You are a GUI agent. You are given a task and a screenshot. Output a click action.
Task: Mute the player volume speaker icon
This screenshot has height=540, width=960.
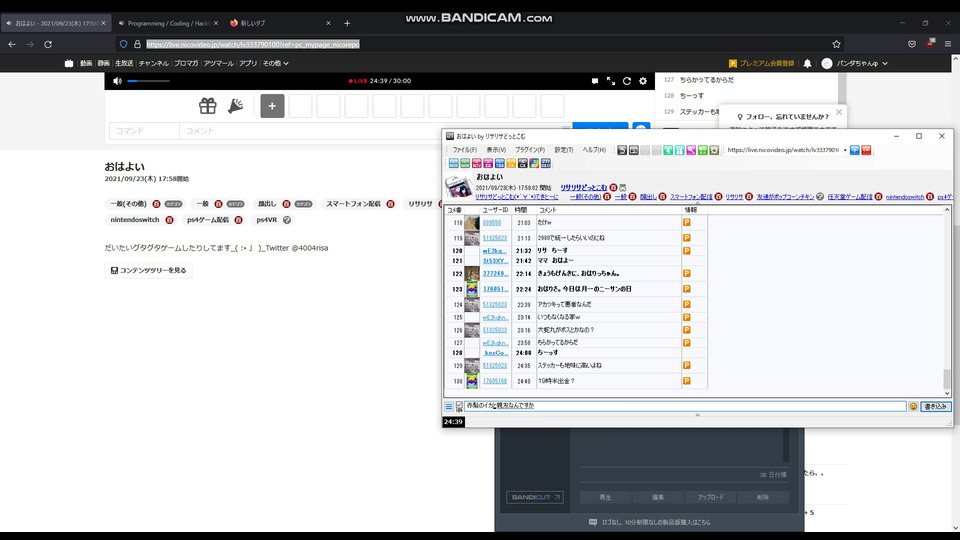117,81
